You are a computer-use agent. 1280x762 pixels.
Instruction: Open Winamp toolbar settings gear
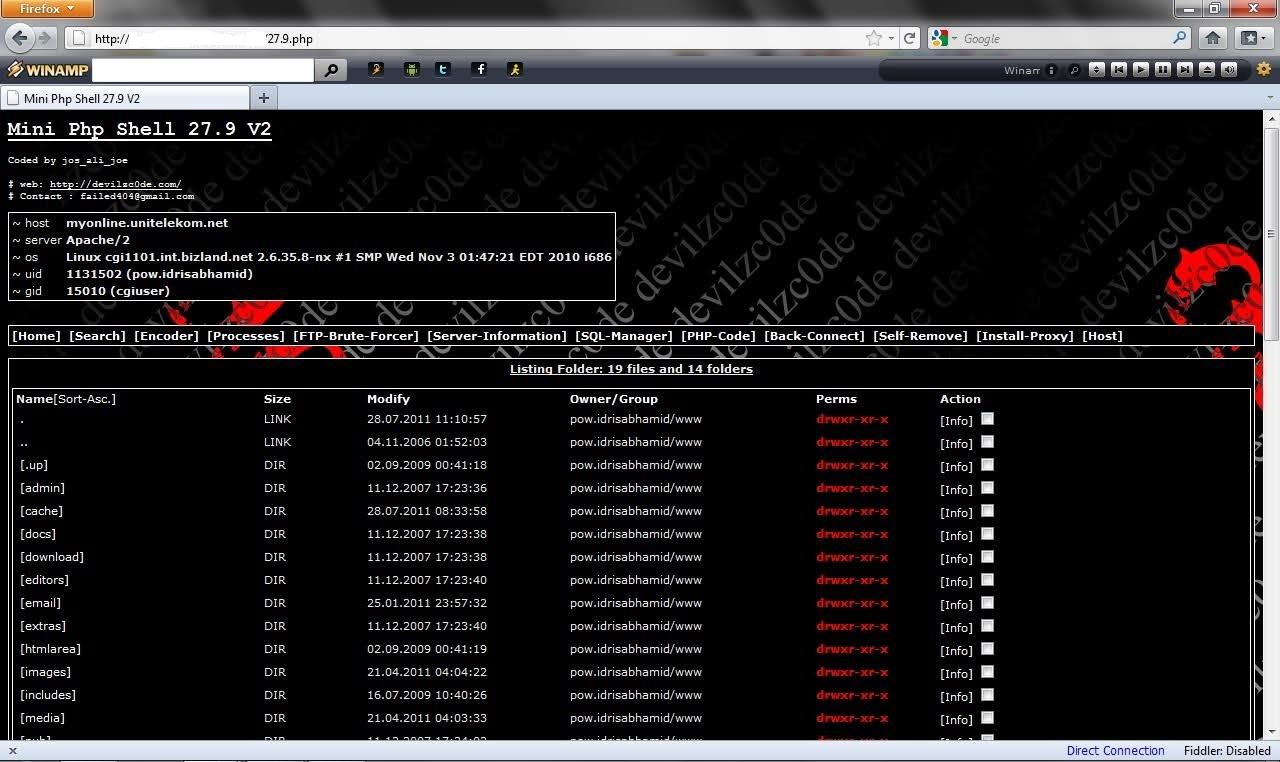[x=1264, y=69]
